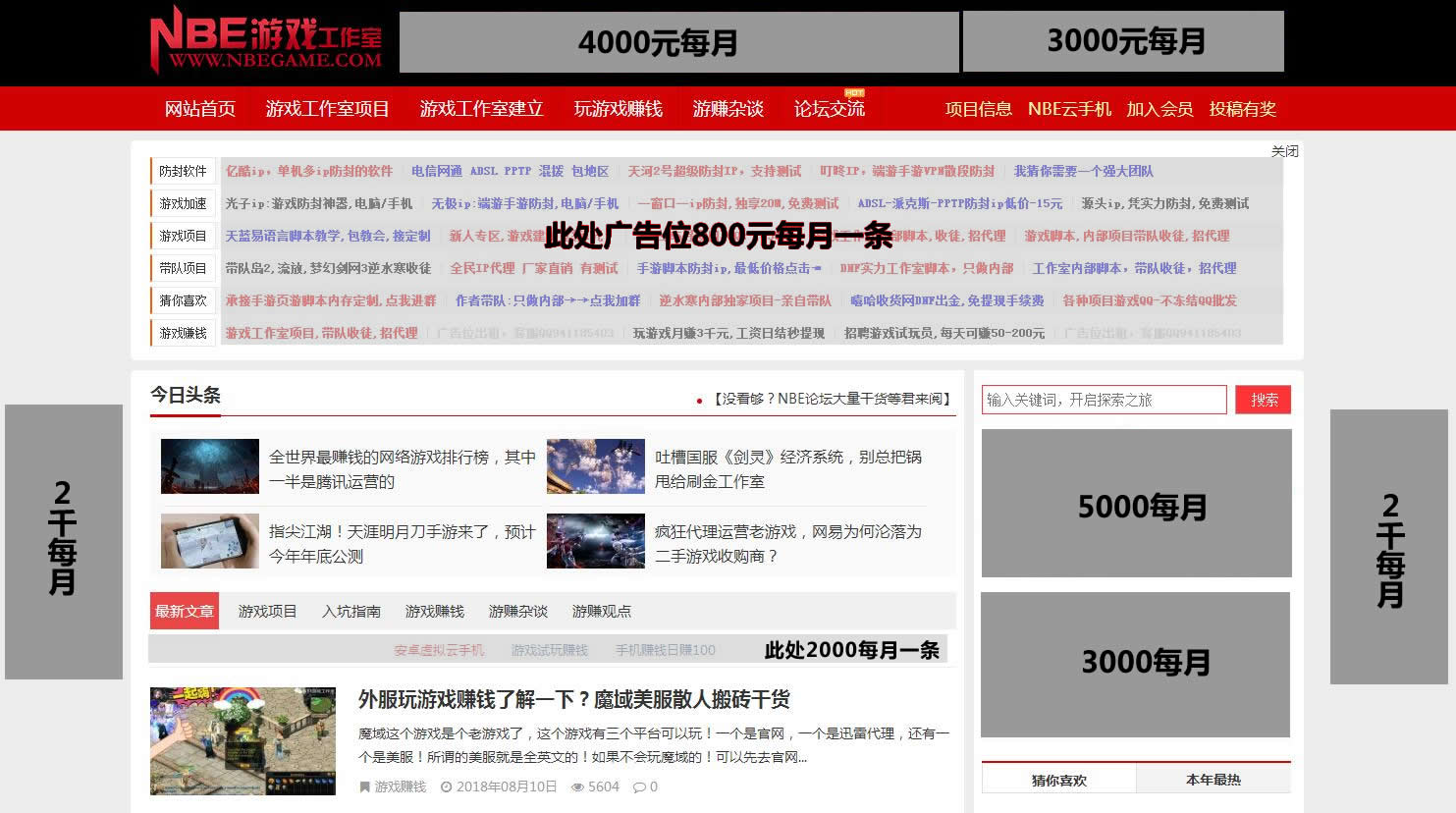This screenshot has height=813, width=1456.
Task: Click the keyword search input field
Action: [x=1104, y=400]
